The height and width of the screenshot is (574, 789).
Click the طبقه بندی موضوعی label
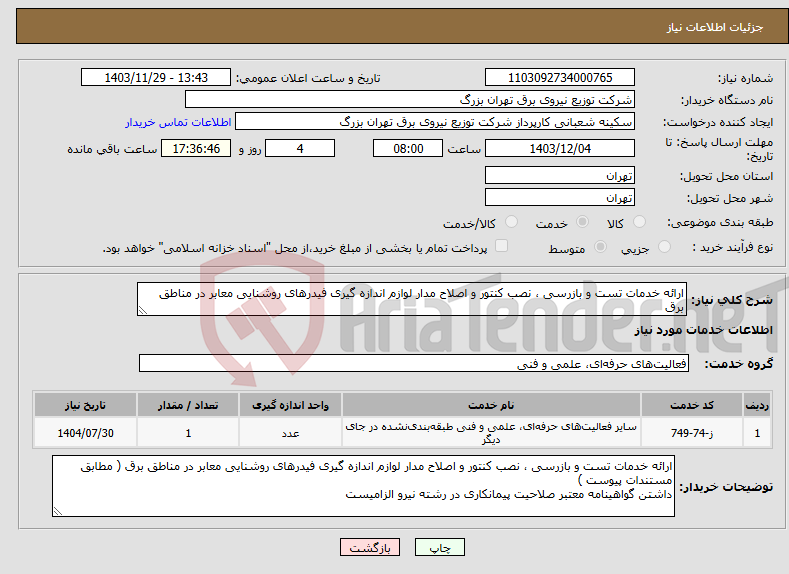[720, 222]
